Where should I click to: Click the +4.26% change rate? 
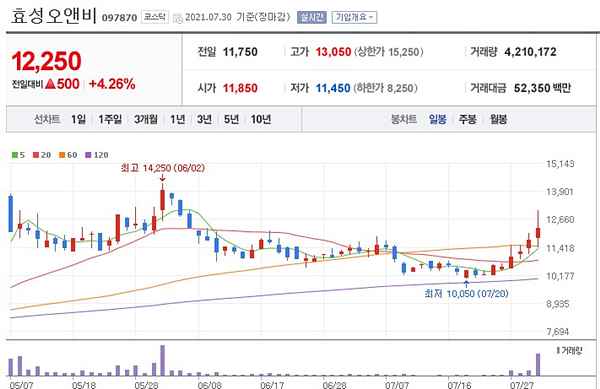click(112, 84)
